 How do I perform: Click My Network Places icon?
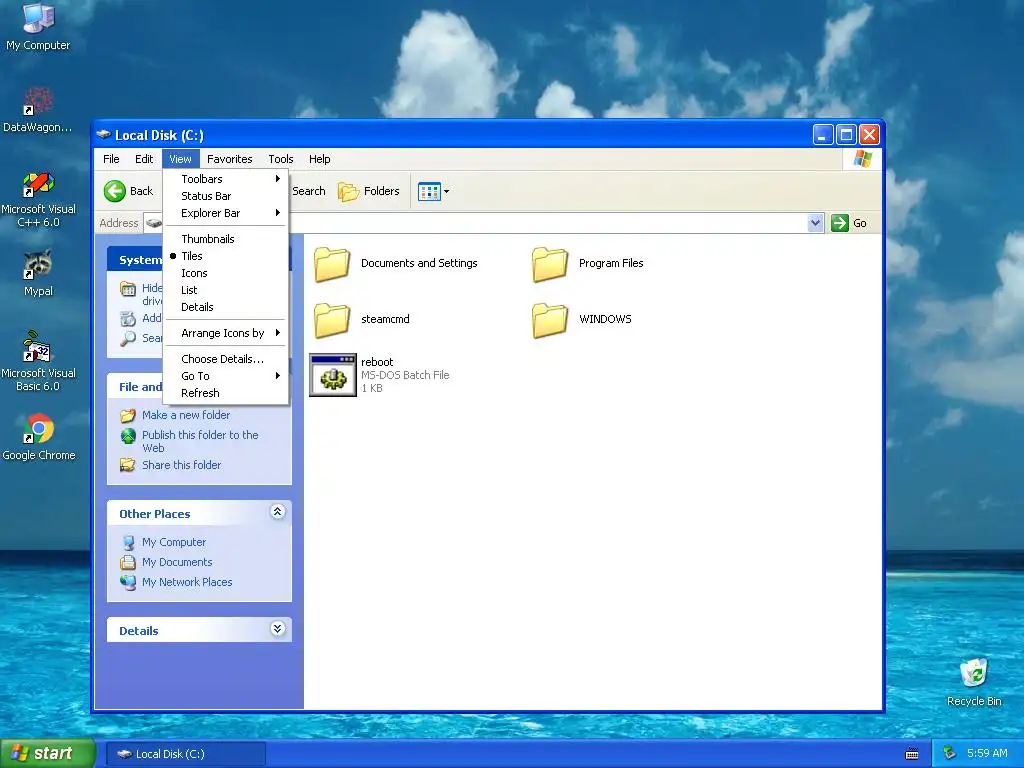tap(128, 582)
